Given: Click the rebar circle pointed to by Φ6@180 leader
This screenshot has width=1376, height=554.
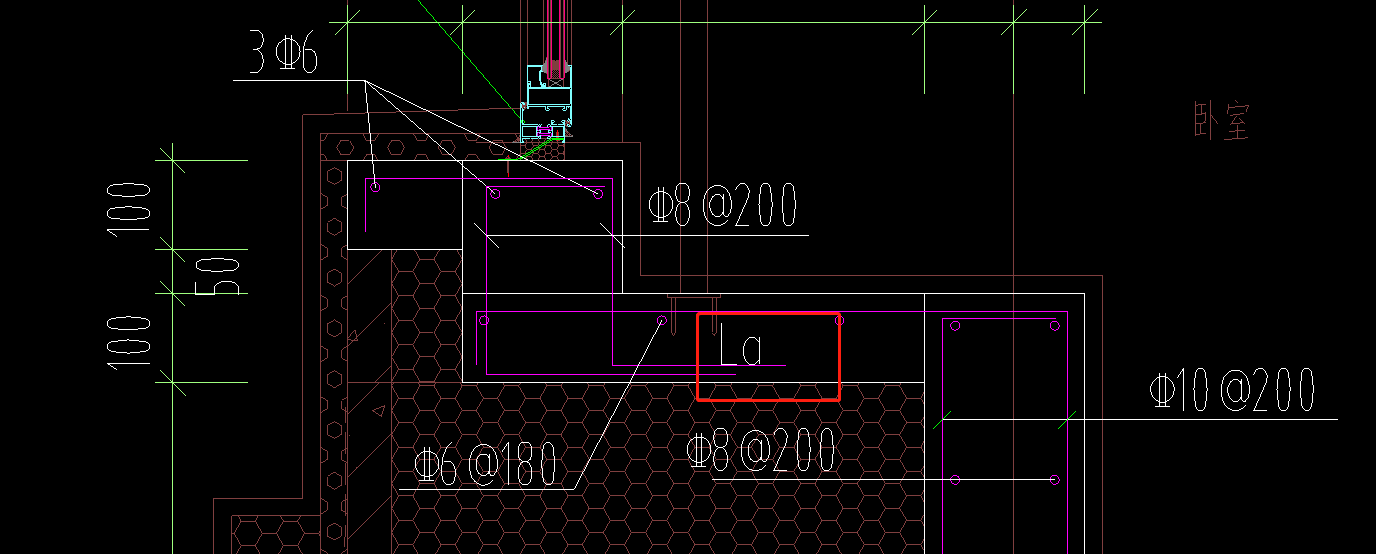Looking at the screenshot, I should click(x=662, y=320).
